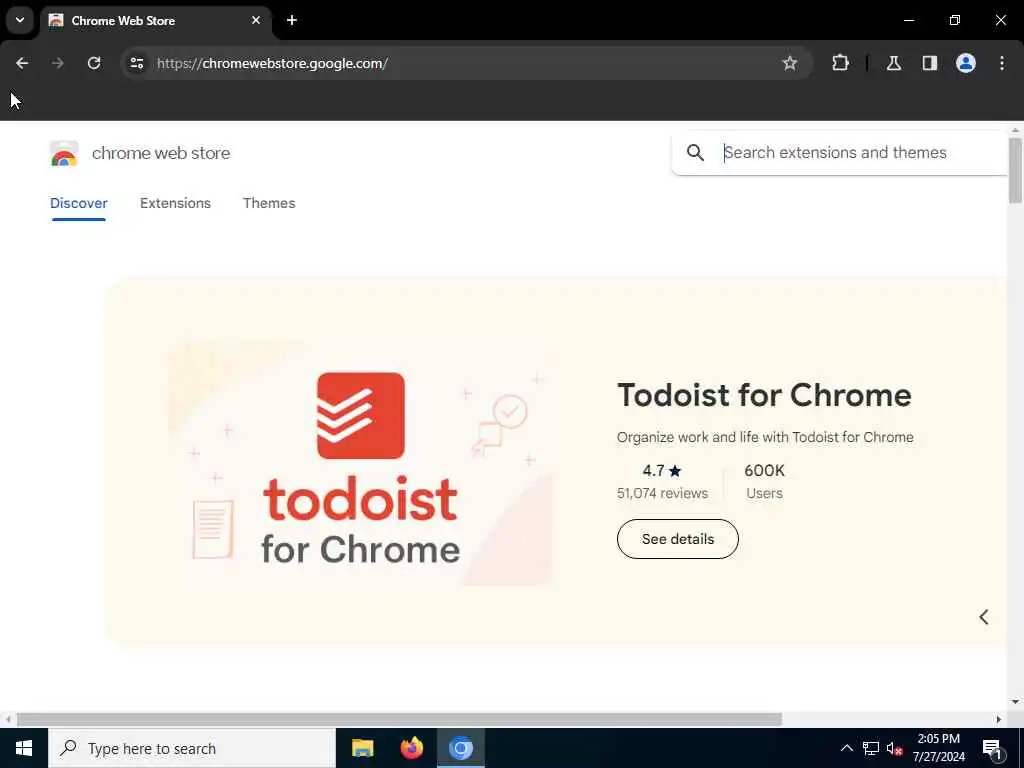Click the Todoist red logo icon

tap(360, 416)
